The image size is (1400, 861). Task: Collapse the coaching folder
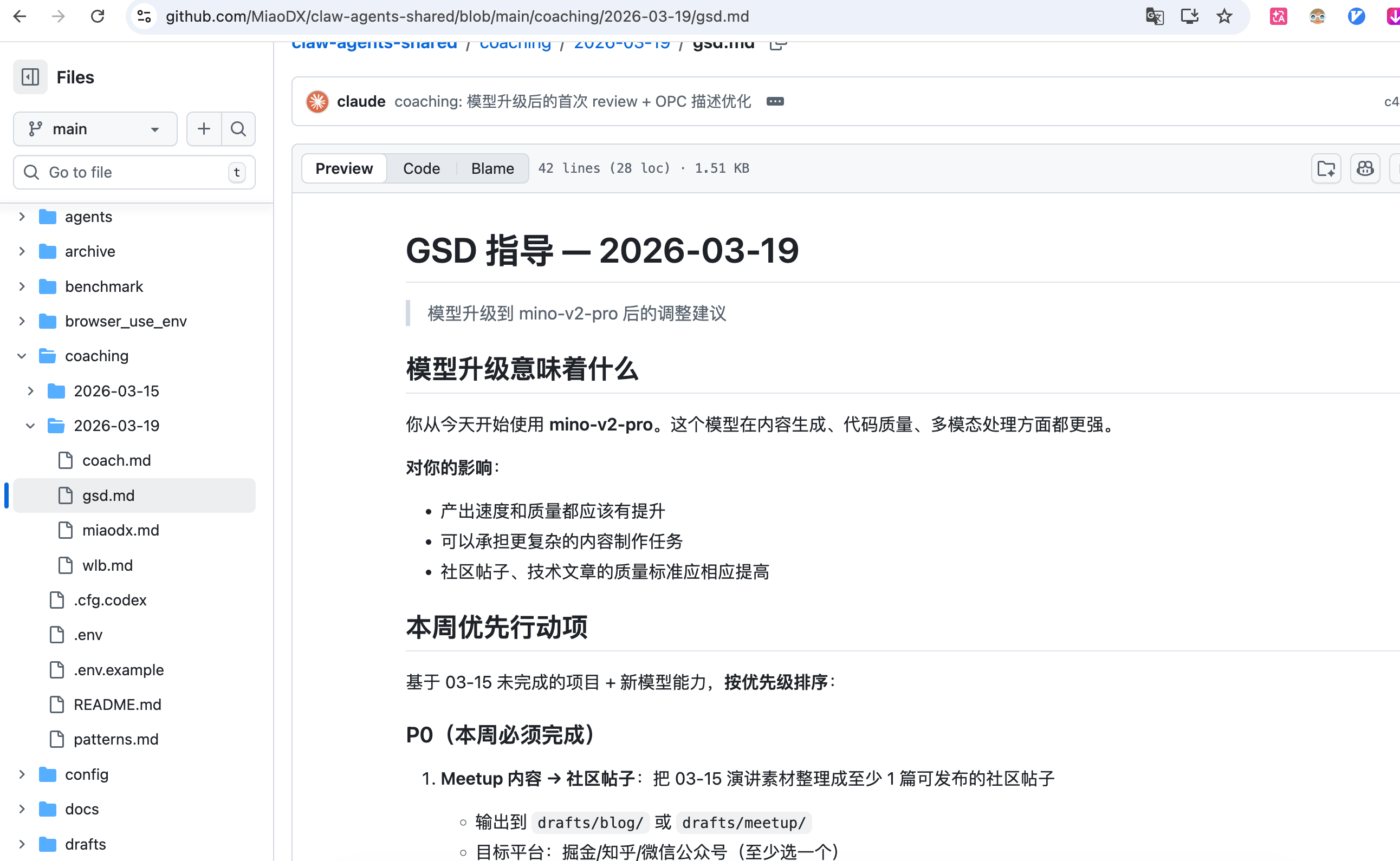pos(22,356)
